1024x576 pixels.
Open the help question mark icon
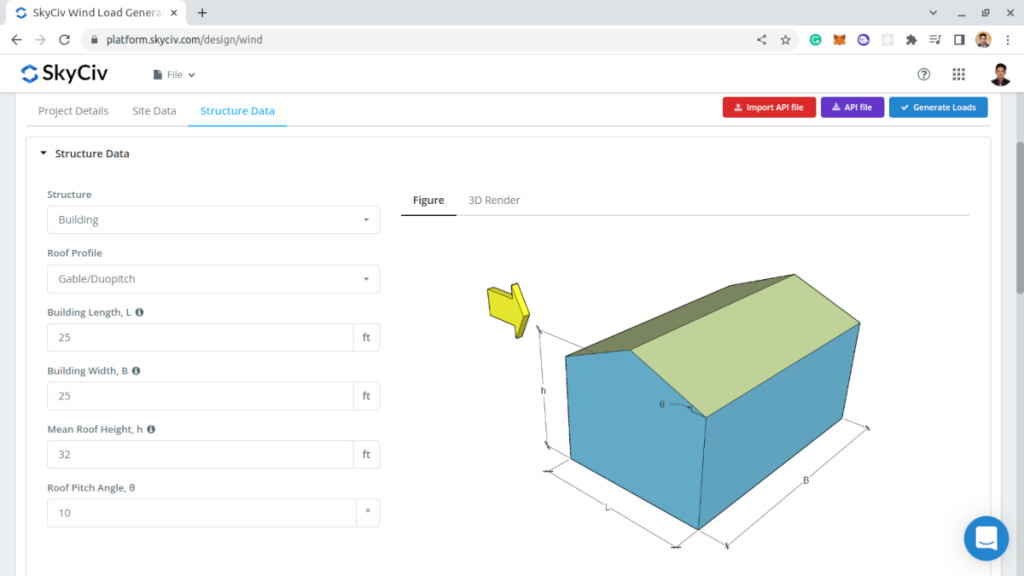(924, 74)
